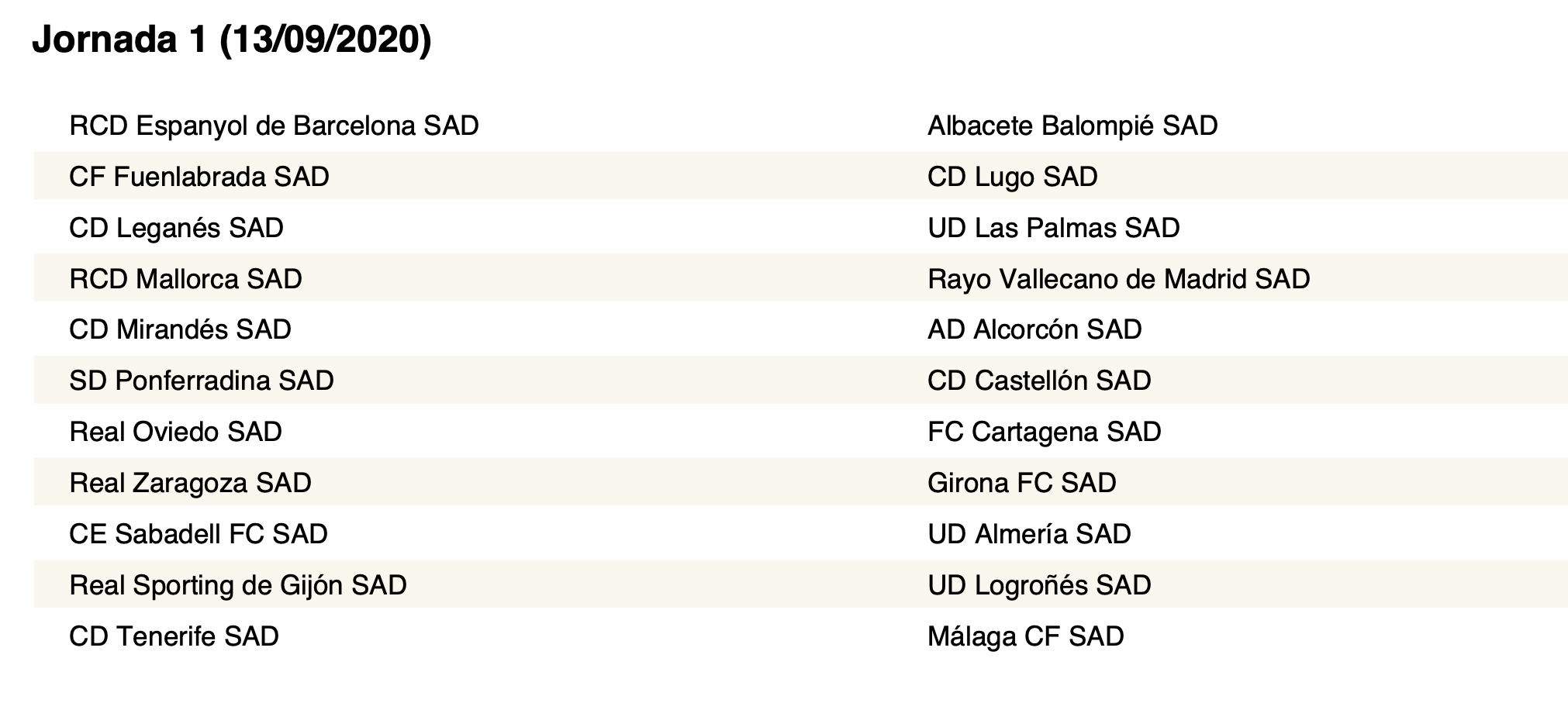Click Albacete Balompié SAD team name
The height and width of the screenshot is (727, 1568).
click(x=1072, y=126)
